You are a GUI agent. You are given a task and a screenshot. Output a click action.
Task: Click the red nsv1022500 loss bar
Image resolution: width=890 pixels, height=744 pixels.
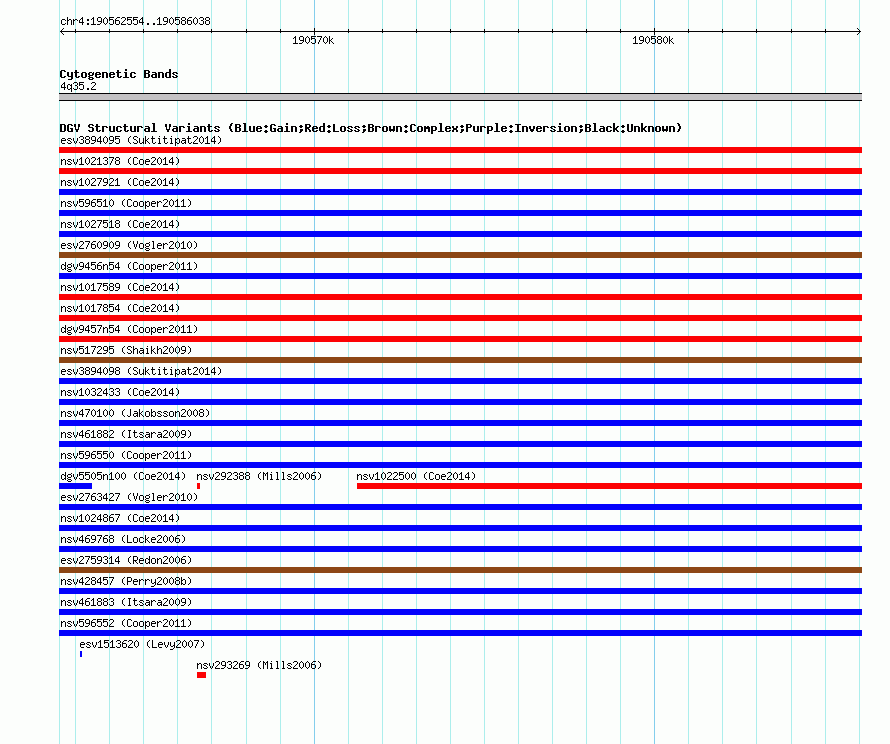pyautogui.click(x=610, y=486)
